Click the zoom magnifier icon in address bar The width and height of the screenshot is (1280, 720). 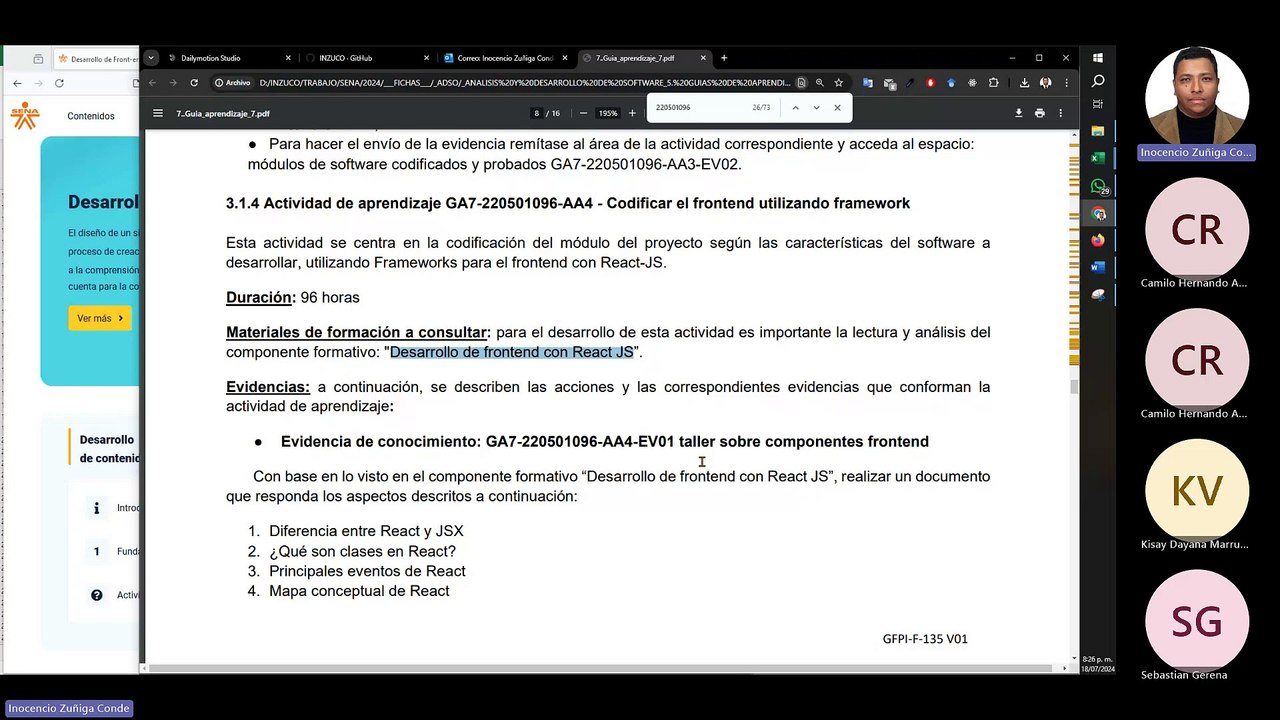[x=819, y=83]
